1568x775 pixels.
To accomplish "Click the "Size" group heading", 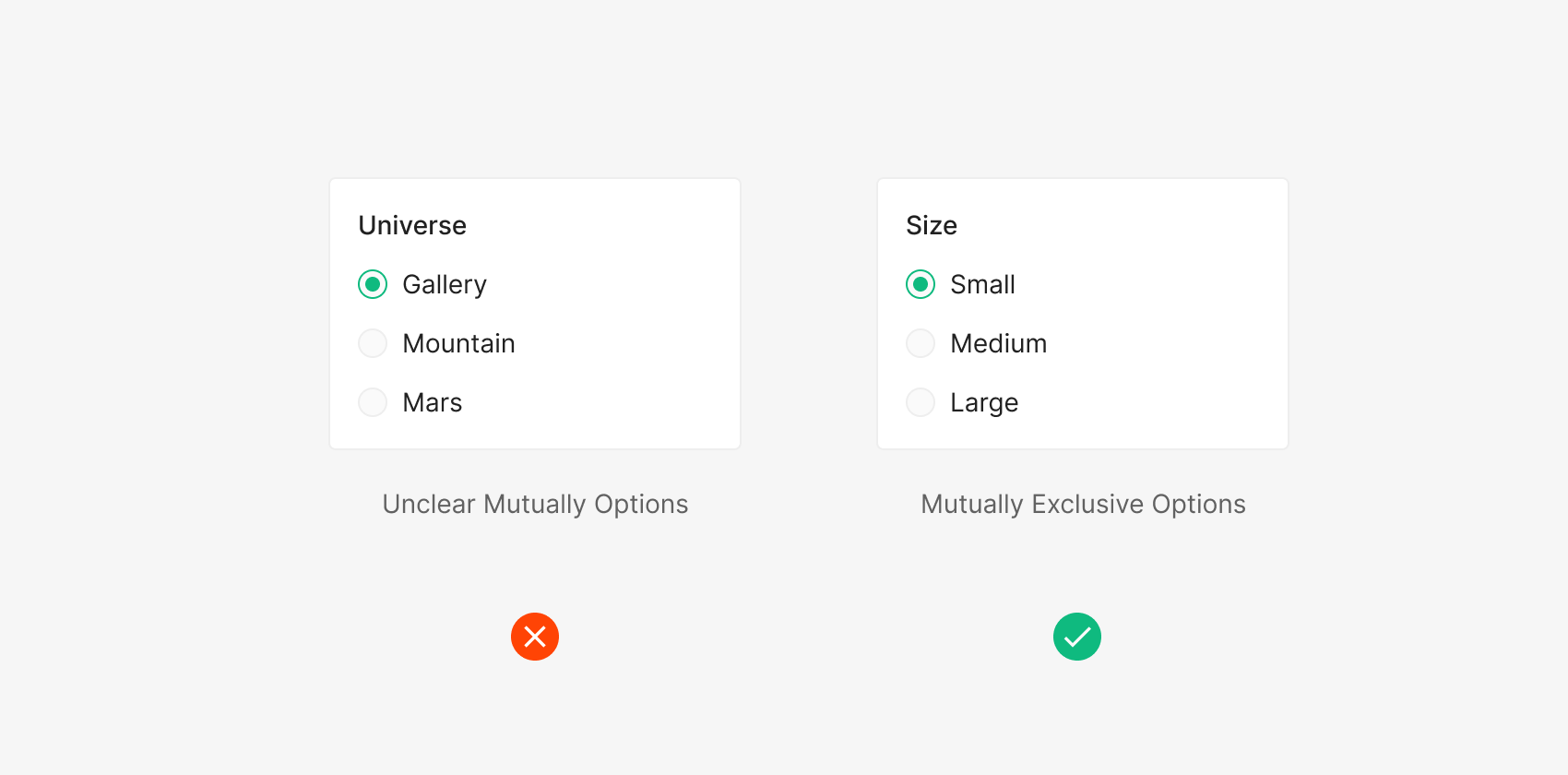I will 932,225.
